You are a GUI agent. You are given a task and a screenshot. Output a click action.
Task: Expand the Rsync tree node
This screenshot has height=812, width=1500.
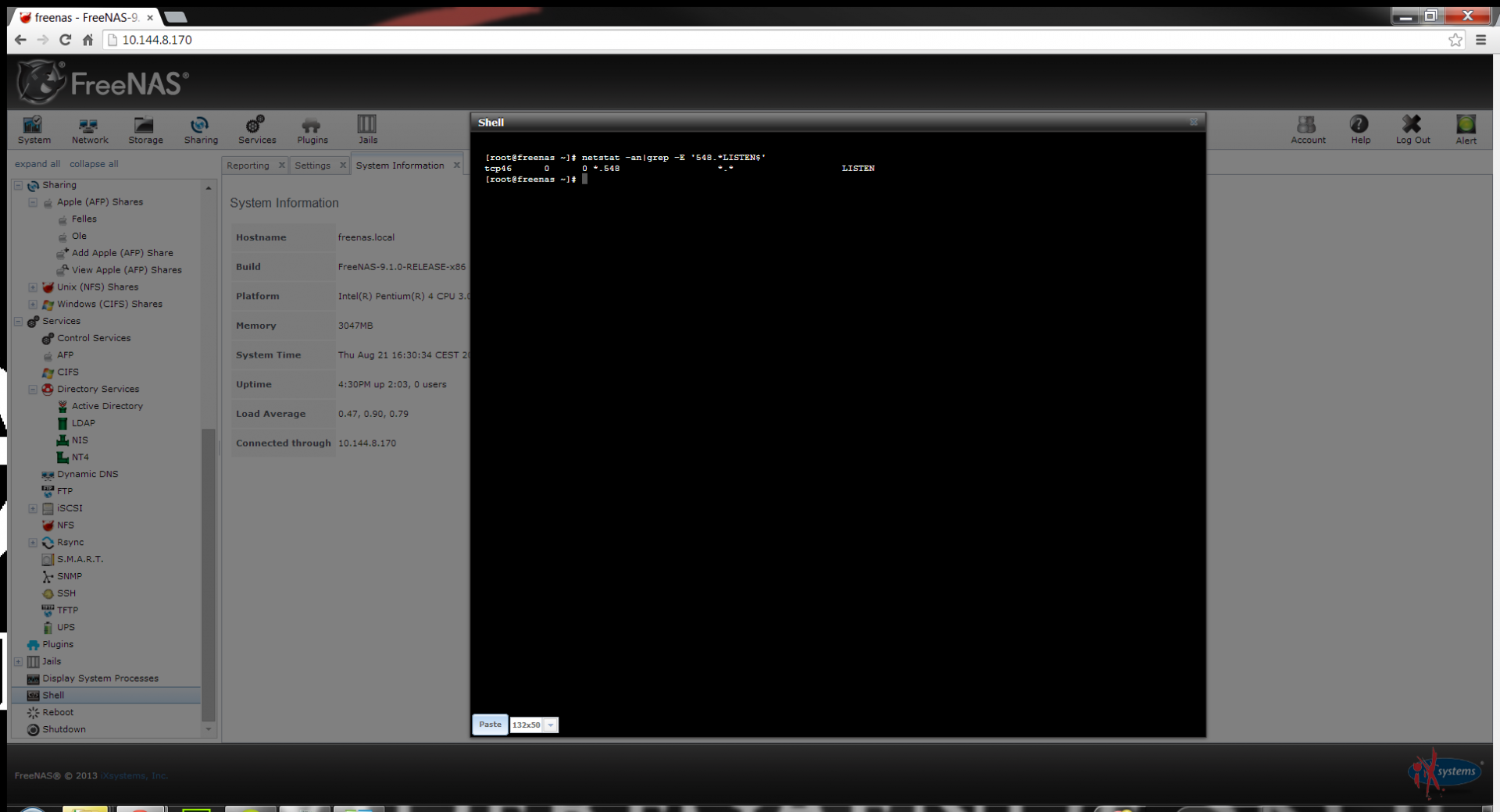tap(33, 543)
